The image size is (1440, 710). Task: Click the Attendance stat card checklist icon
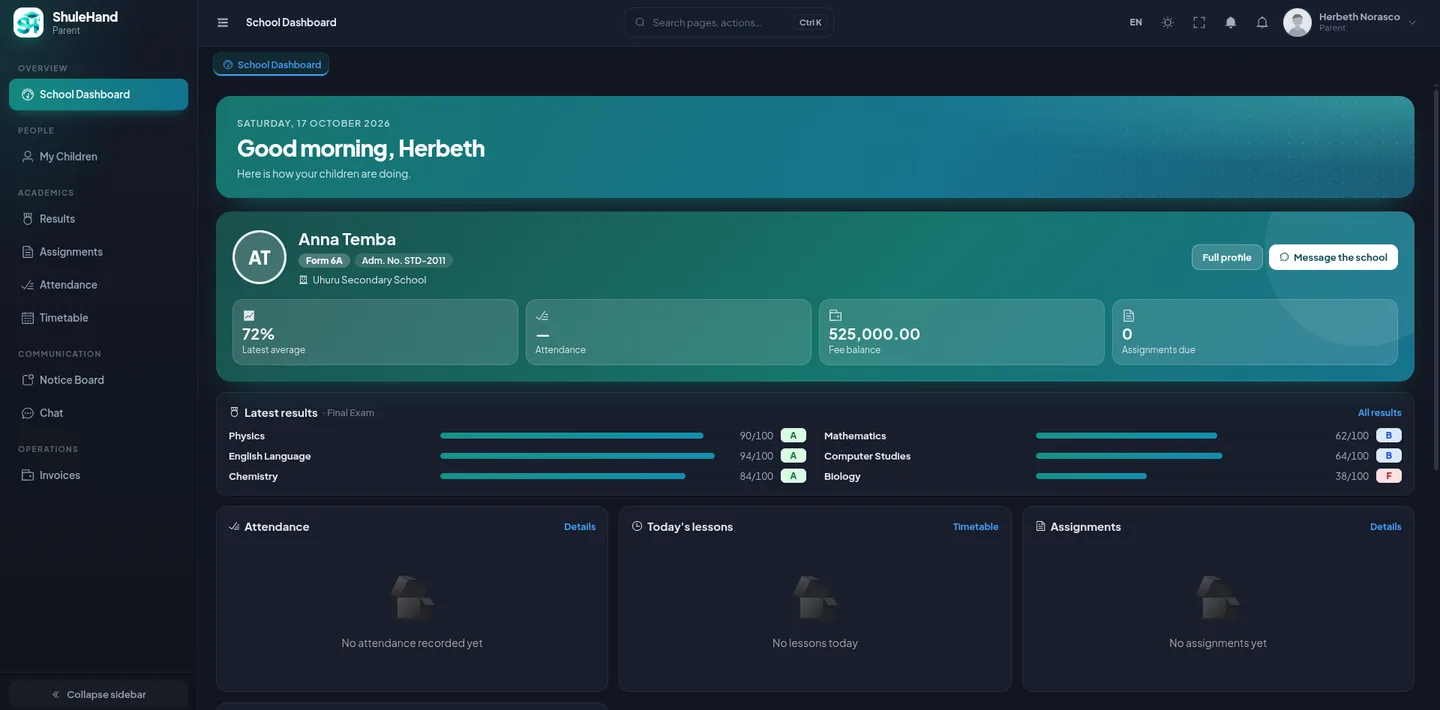tap(542, 315)
